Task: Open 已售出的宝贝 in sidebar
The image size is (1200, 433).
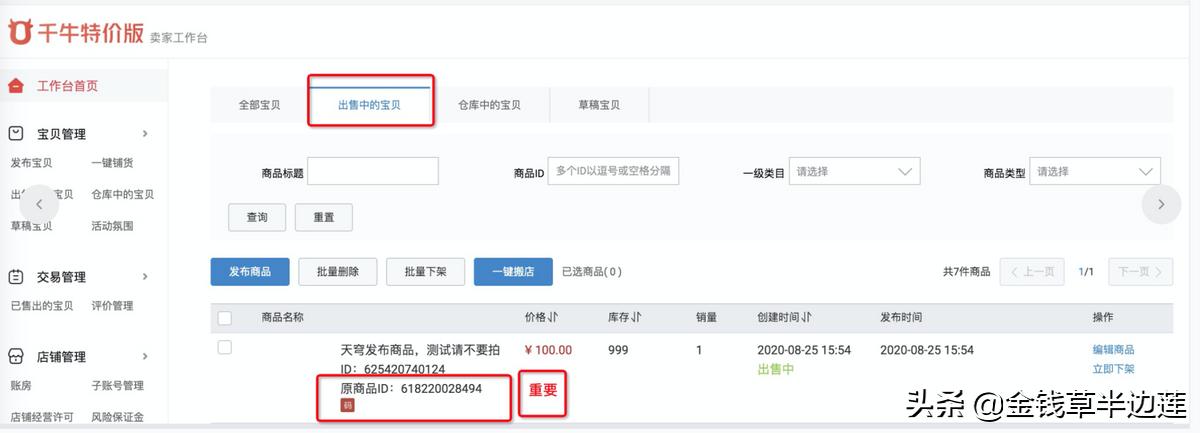Action: tap(42, 306)
